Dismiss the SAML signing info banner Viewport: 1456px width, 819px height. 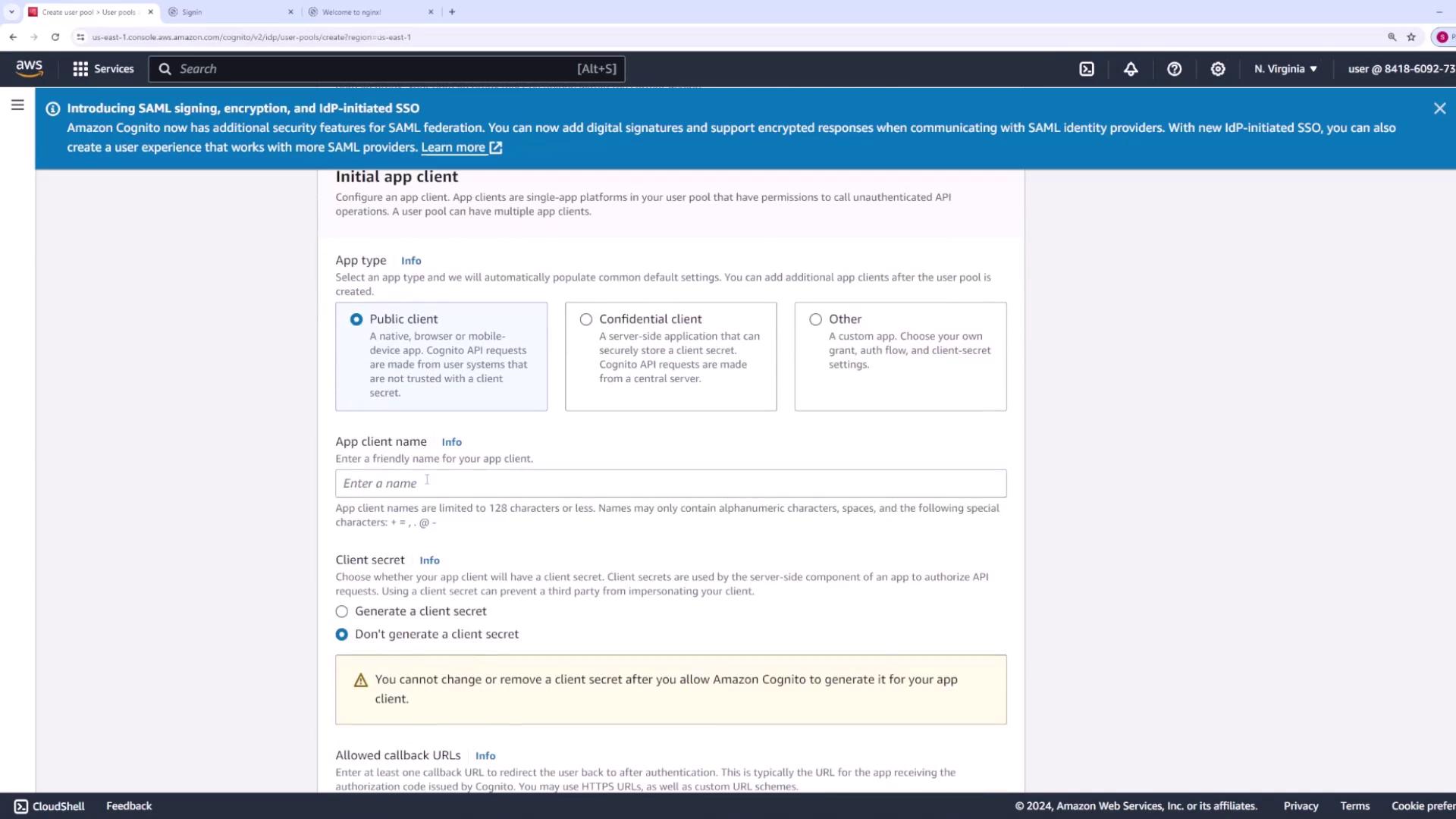point(1439,108)
